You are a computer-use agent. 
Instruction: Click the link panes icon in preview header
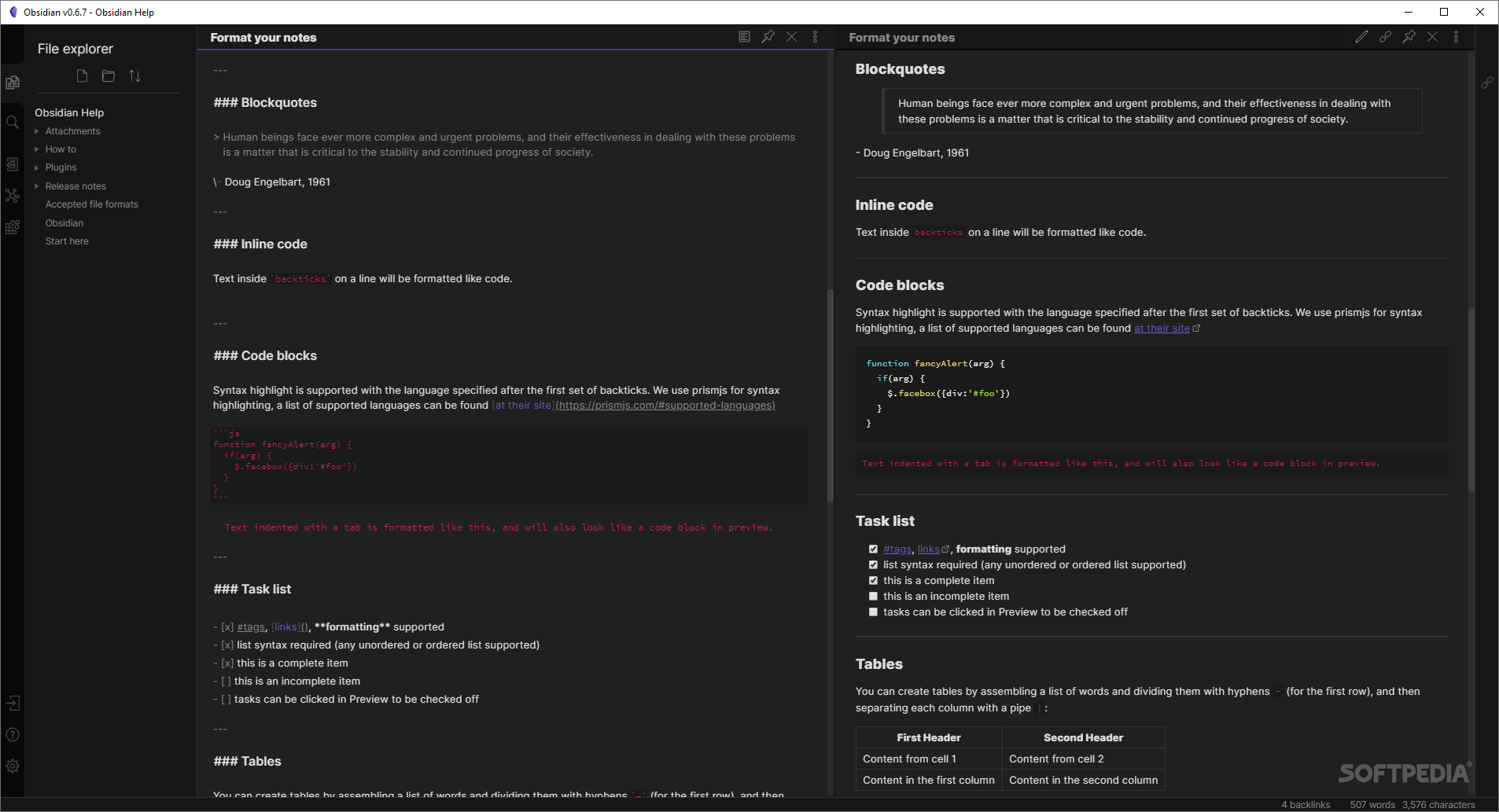click(1385, 37)
